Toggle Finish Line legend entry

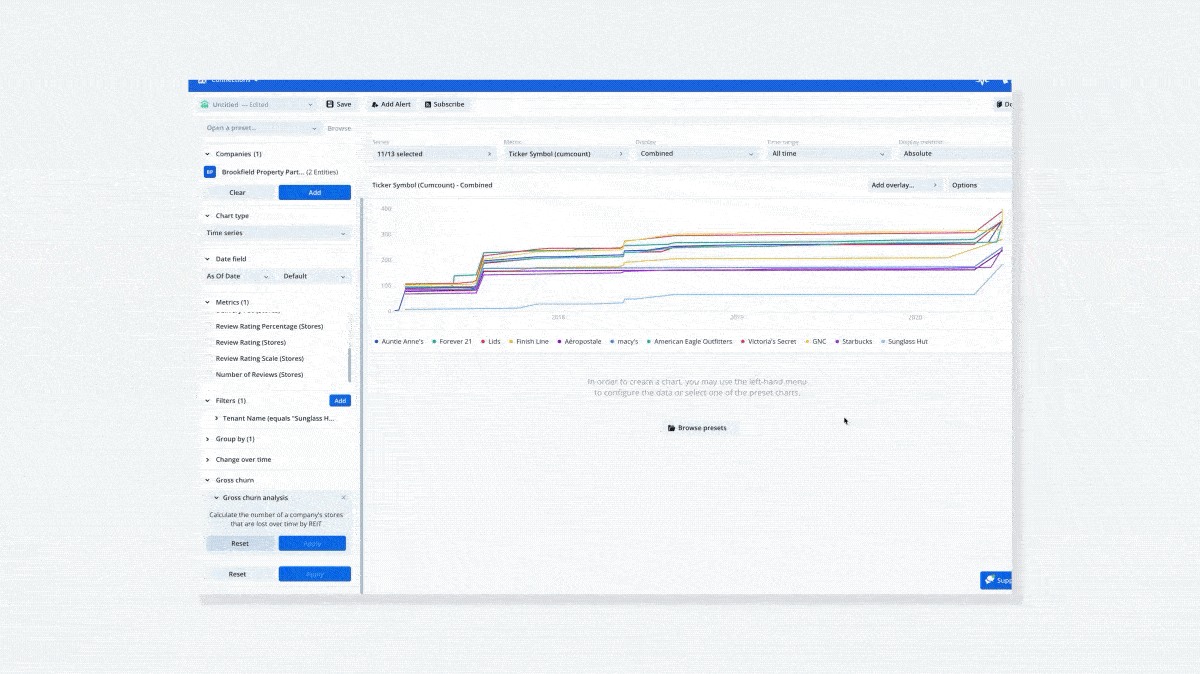tap(529, 341)
